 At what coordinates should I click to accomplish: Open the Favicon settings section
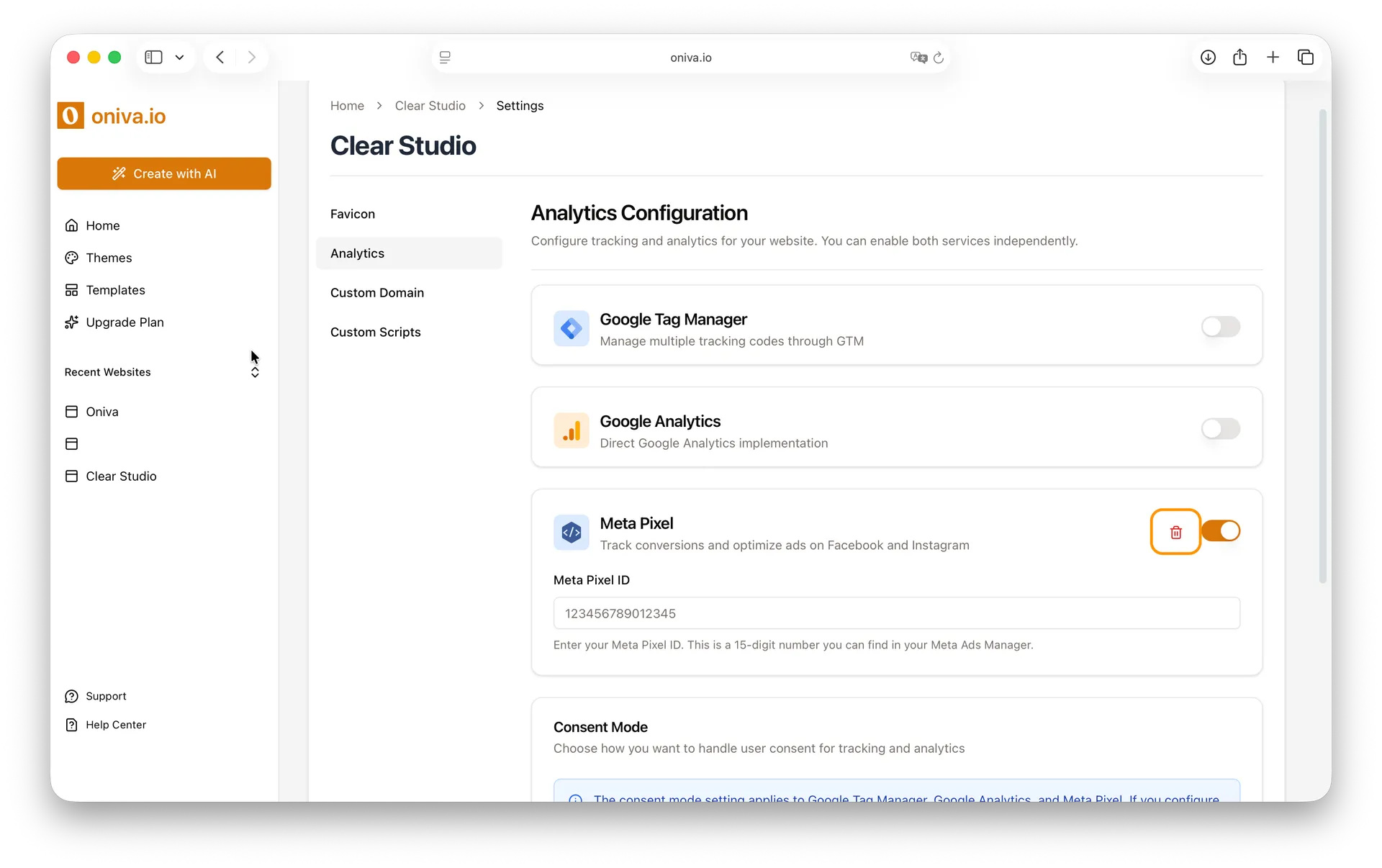coord(353,214)
